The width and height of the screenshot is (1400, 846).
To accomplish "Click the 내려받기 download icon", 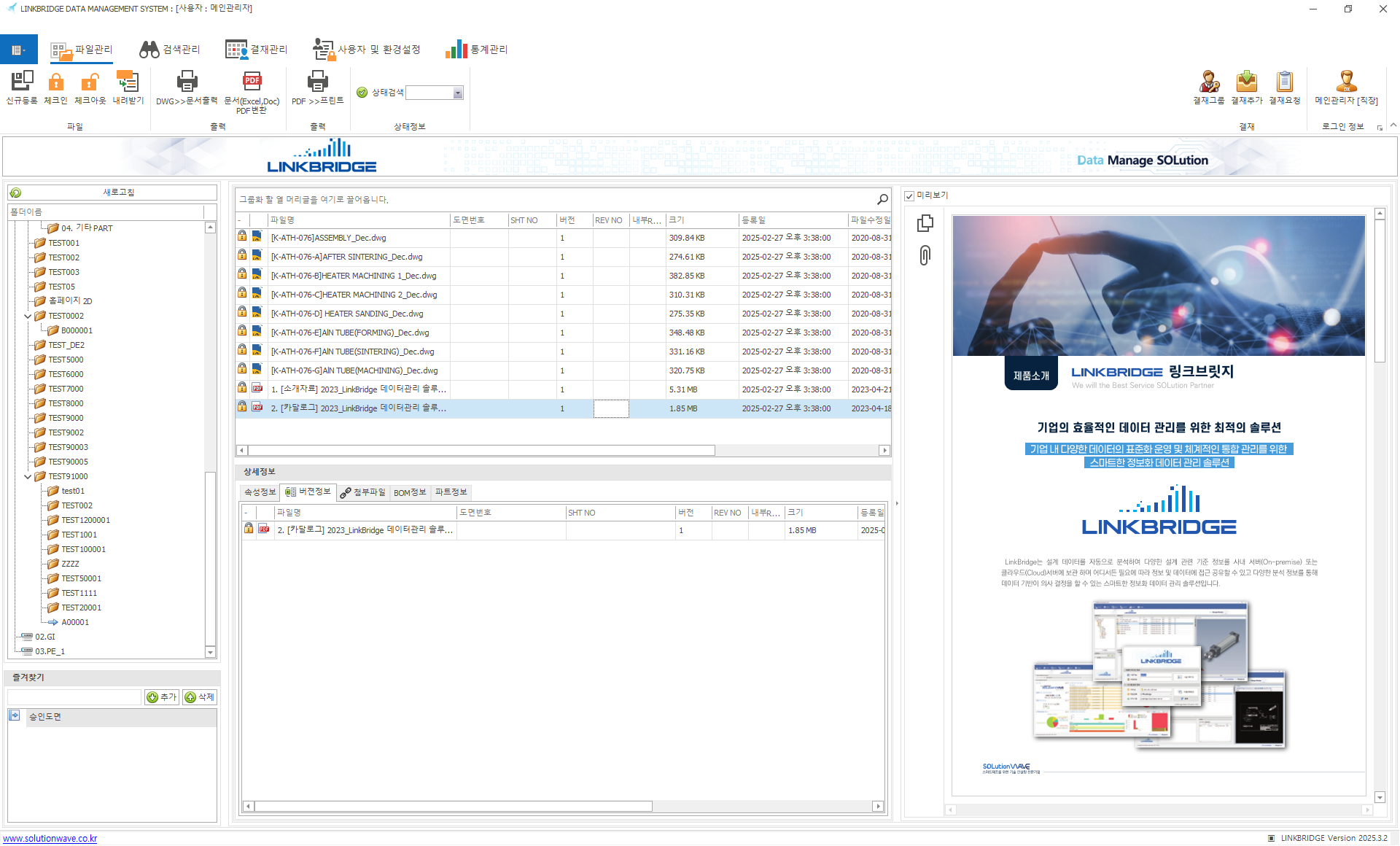I will click(128, 82).
